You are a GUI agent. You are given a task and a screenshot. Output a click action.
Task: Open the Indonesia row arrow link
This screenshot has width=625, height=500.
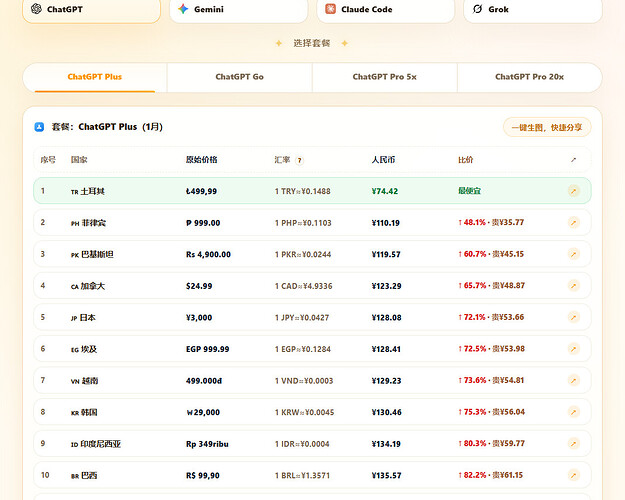point(573,443)
